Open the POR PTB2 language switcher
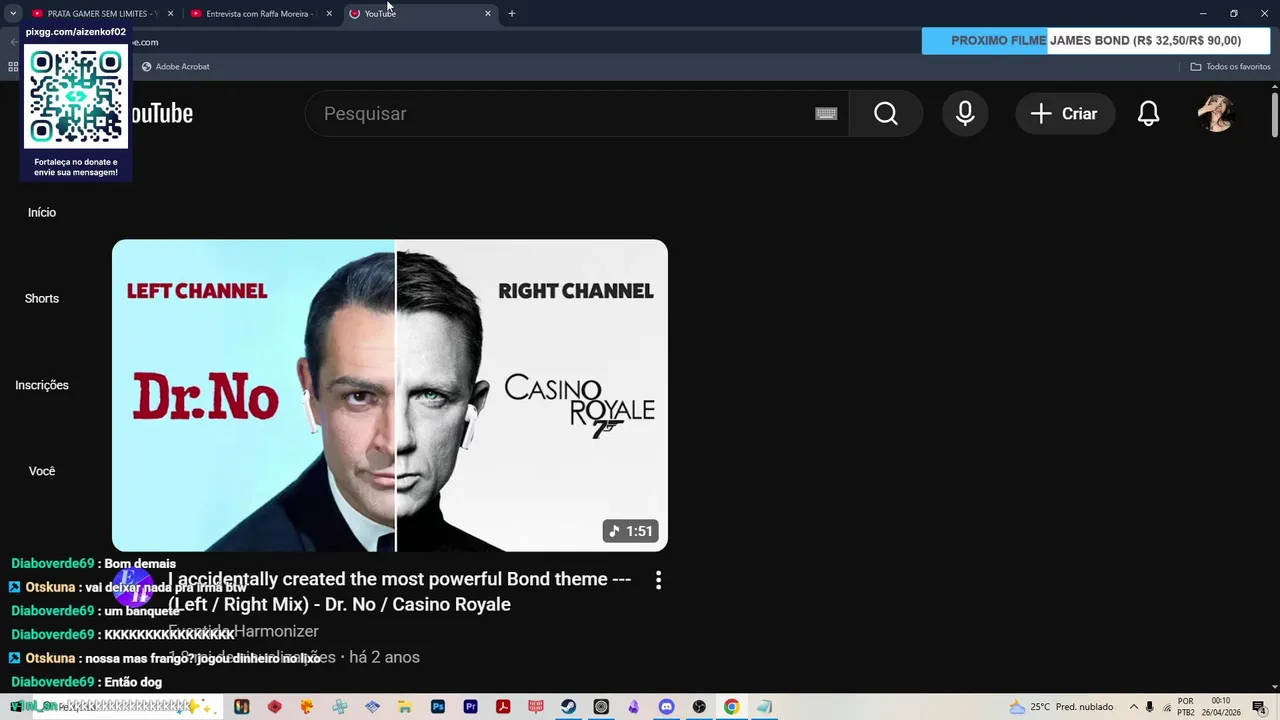Viewport: 1280px width, 720px height. [x=1186, y=707]
